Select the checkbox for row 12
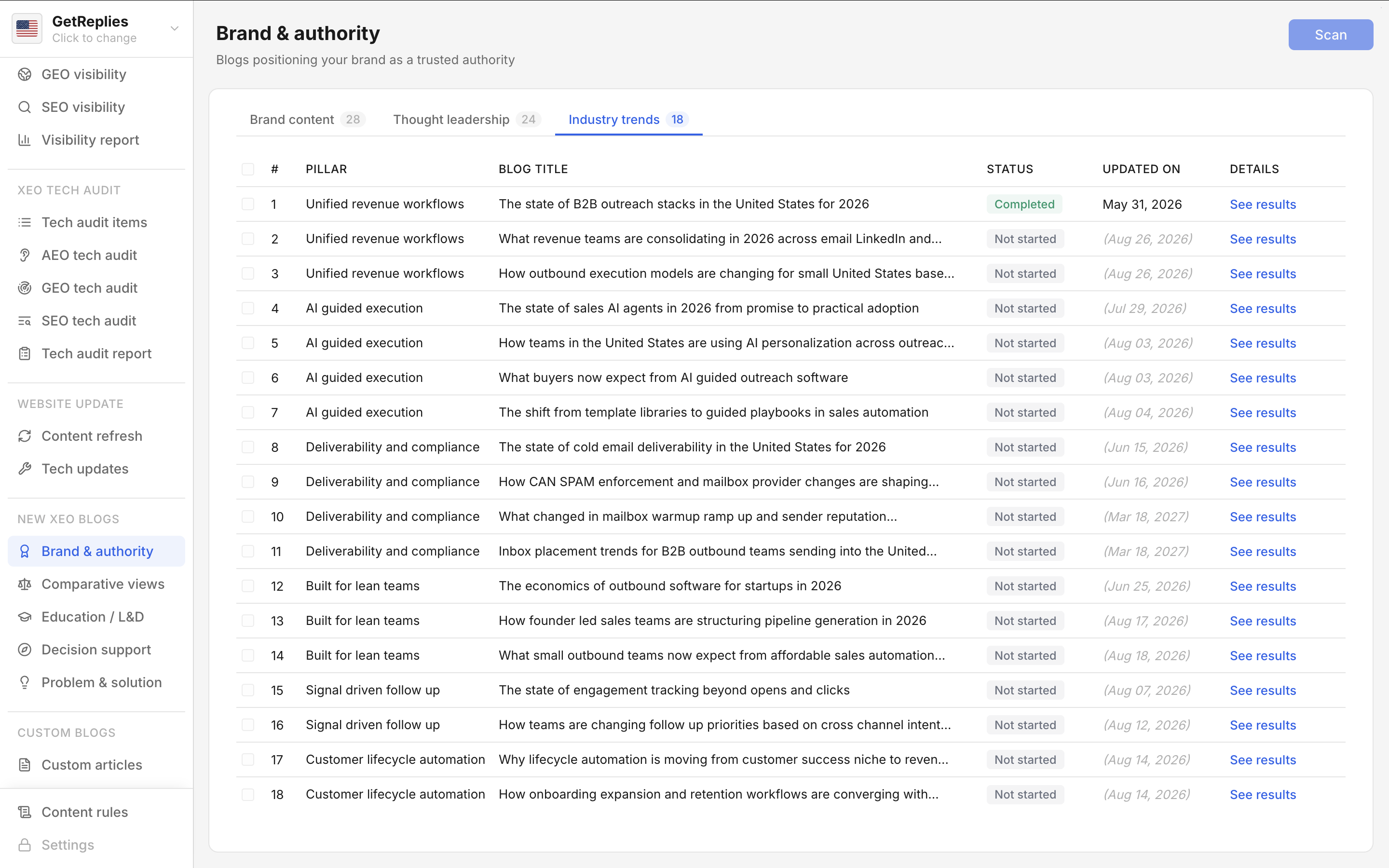 coord(248,586)
